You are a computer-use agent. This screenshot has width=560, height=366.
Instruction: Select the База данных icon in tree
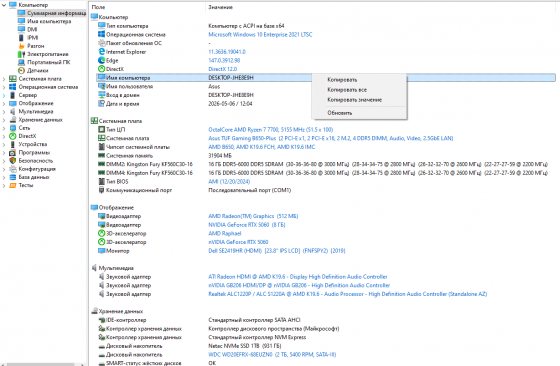click(12, 177)
